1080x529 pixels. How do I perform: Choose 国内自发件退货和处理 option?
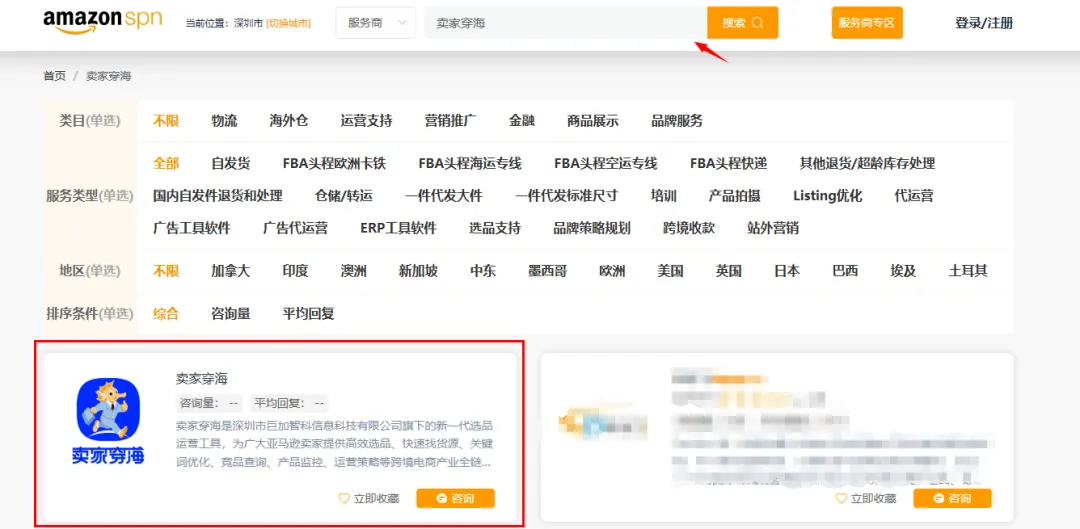218,196
